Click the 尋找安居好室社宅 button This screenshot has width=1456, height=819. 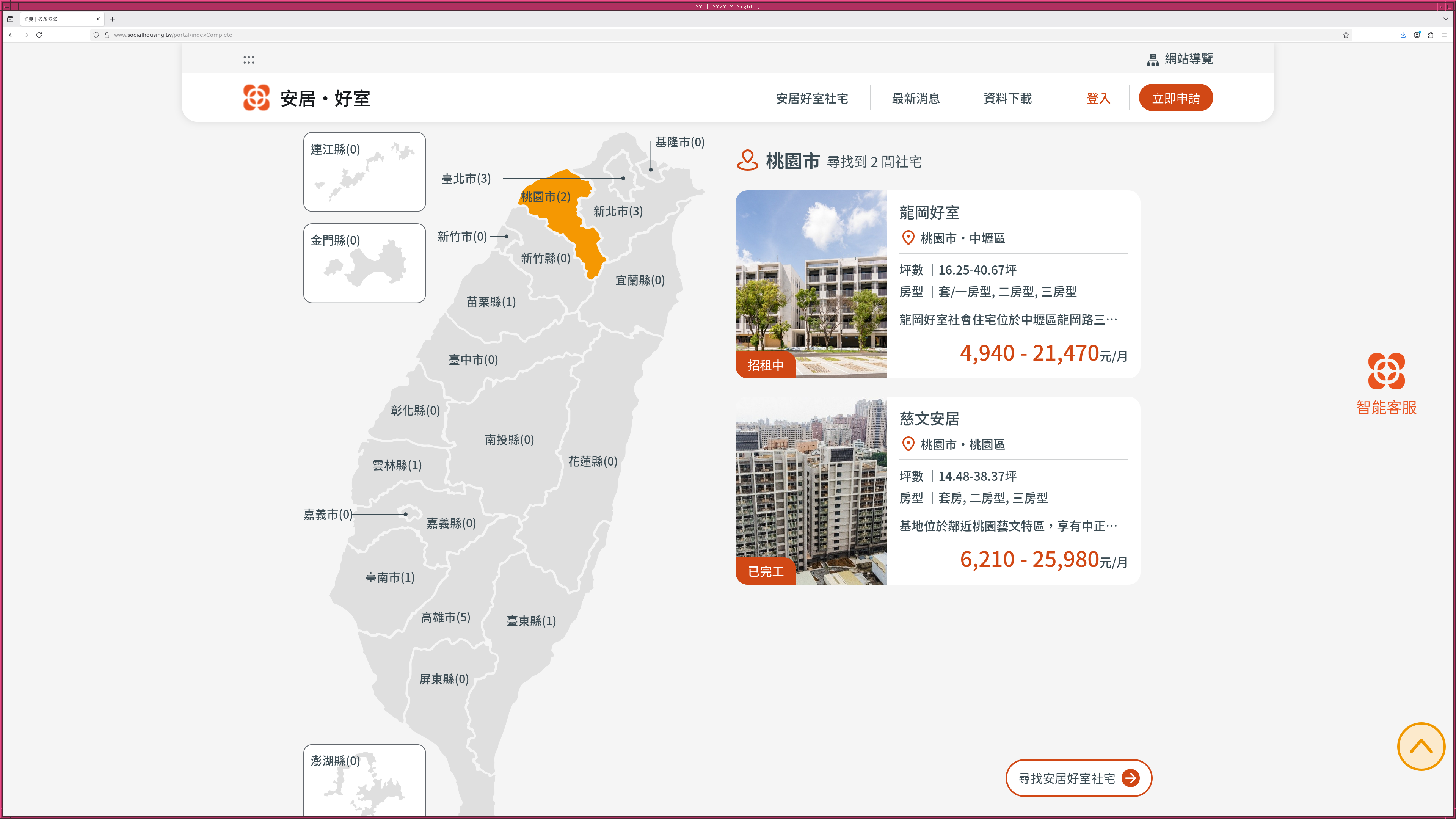pos(1078,778)
